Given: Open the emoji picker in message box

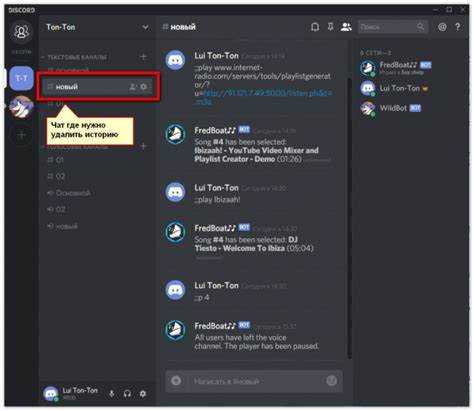Looking at the screenshot, I should [331, 381].
